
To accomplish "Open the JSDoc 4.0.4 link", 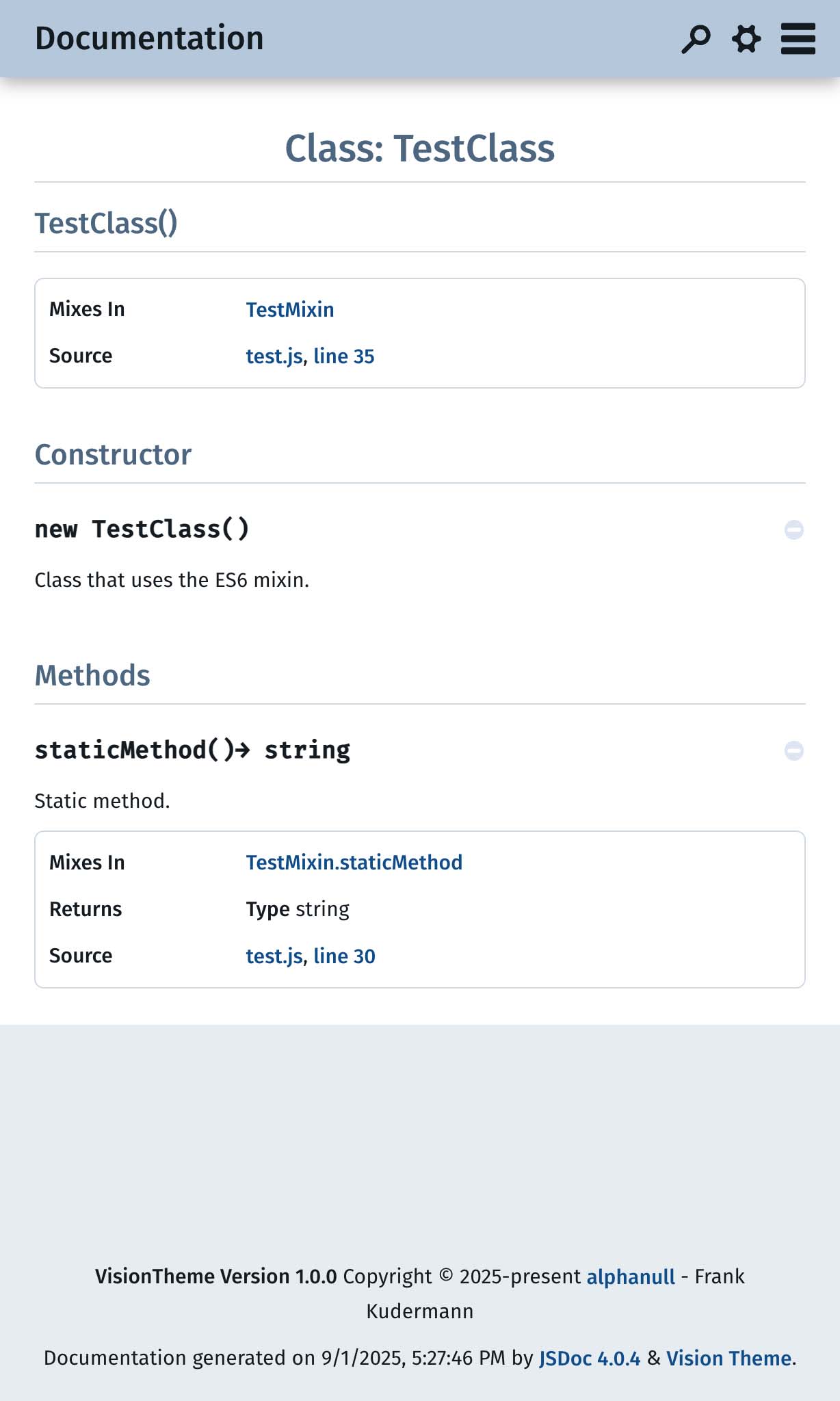I will [590, 1359].
